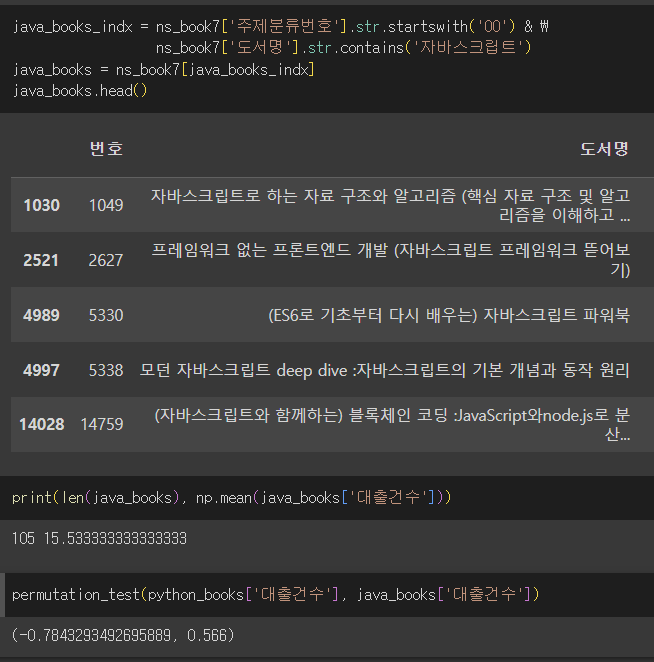The height and width of the screenshot is (662, 654).
Task: Select row index 14028
Action: pos(42,424)
